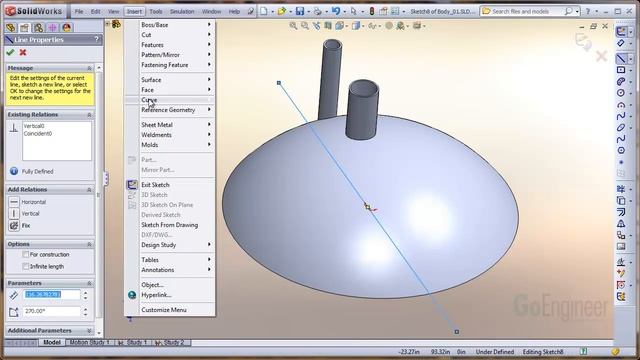
Task: Select the Rectangle sketch tool
Action: tap(621, 70)
